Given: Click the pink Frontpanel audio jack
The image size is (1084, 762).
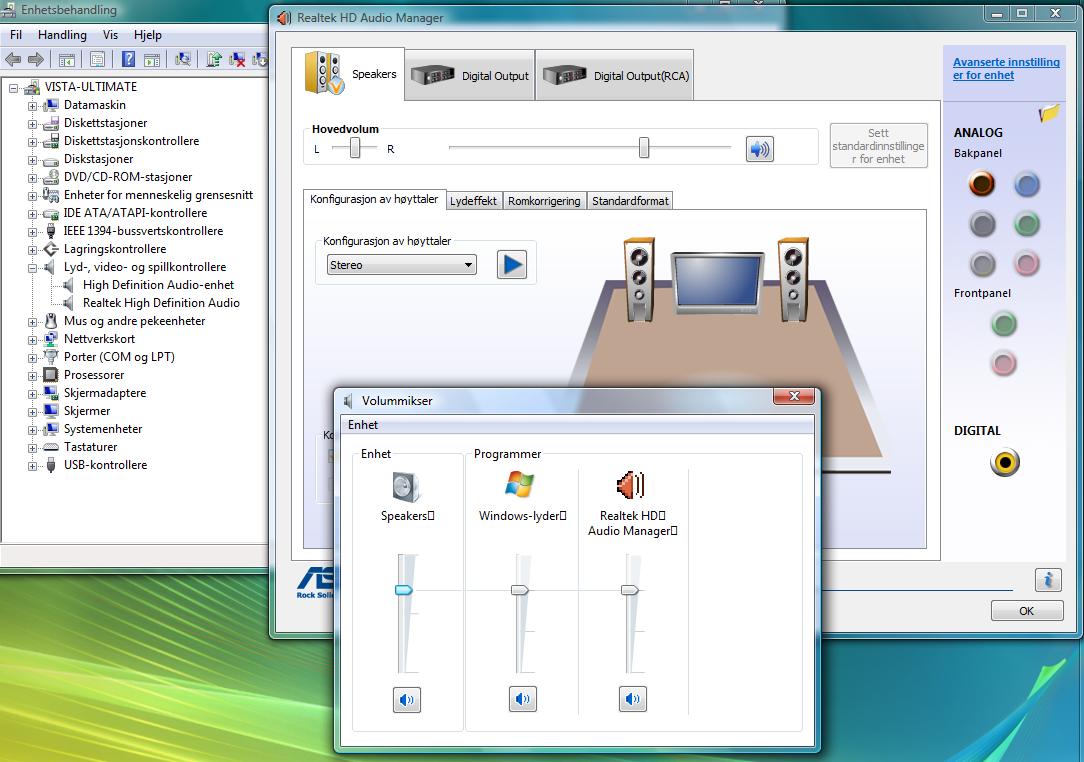Looking at the screenshot, I should 1004,363.
